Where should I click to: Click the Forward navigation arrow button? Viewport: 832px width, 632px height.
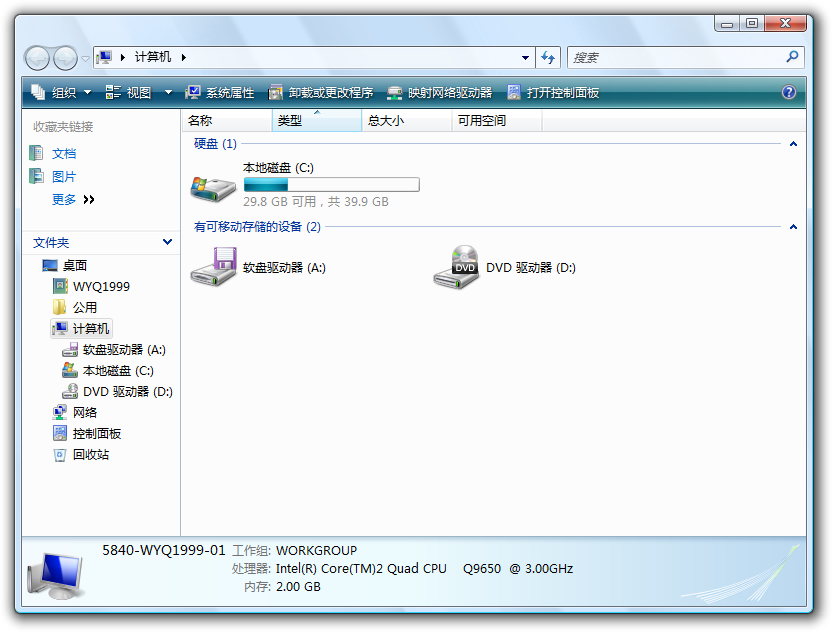(x=65, y=58)
